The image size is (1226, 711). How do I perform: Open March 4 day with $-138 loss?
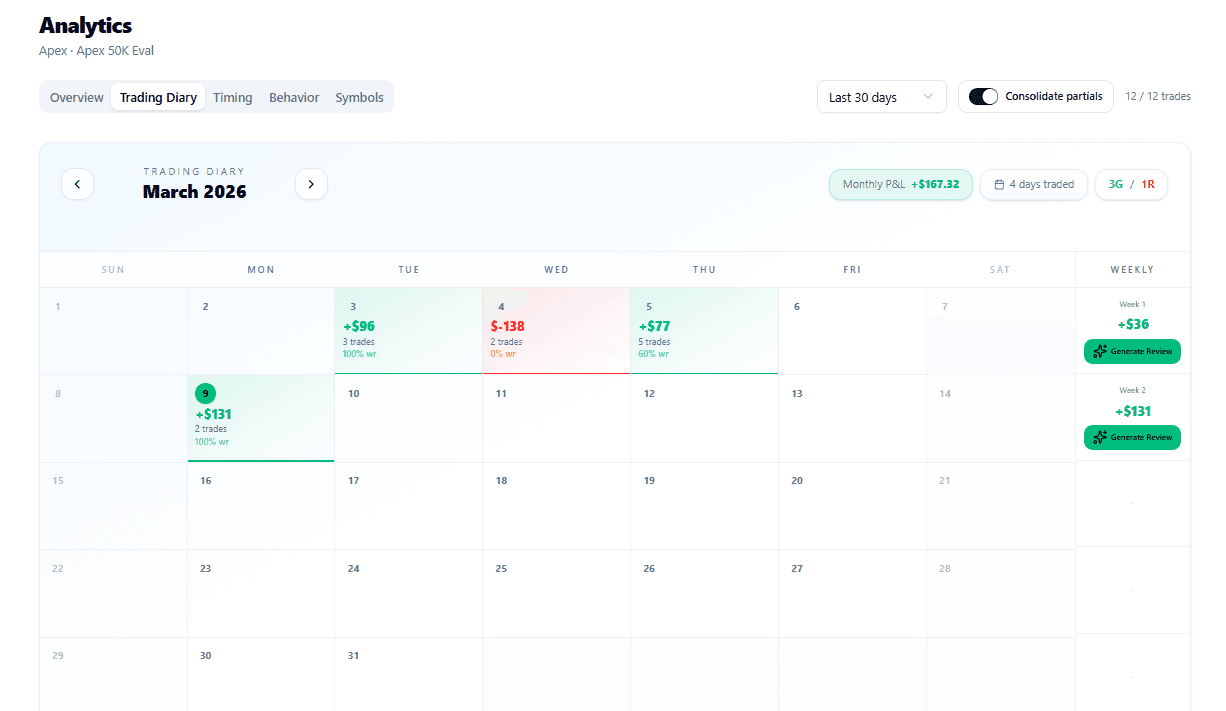pos(556,330)
